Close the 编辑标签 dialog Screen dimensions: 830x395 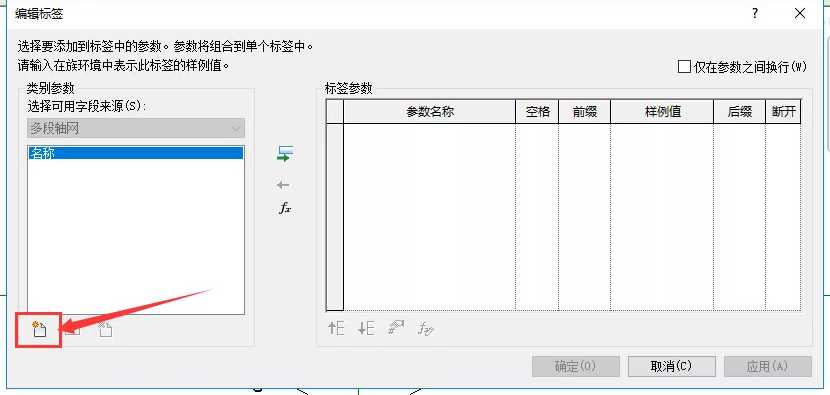[x=800, y=14]
